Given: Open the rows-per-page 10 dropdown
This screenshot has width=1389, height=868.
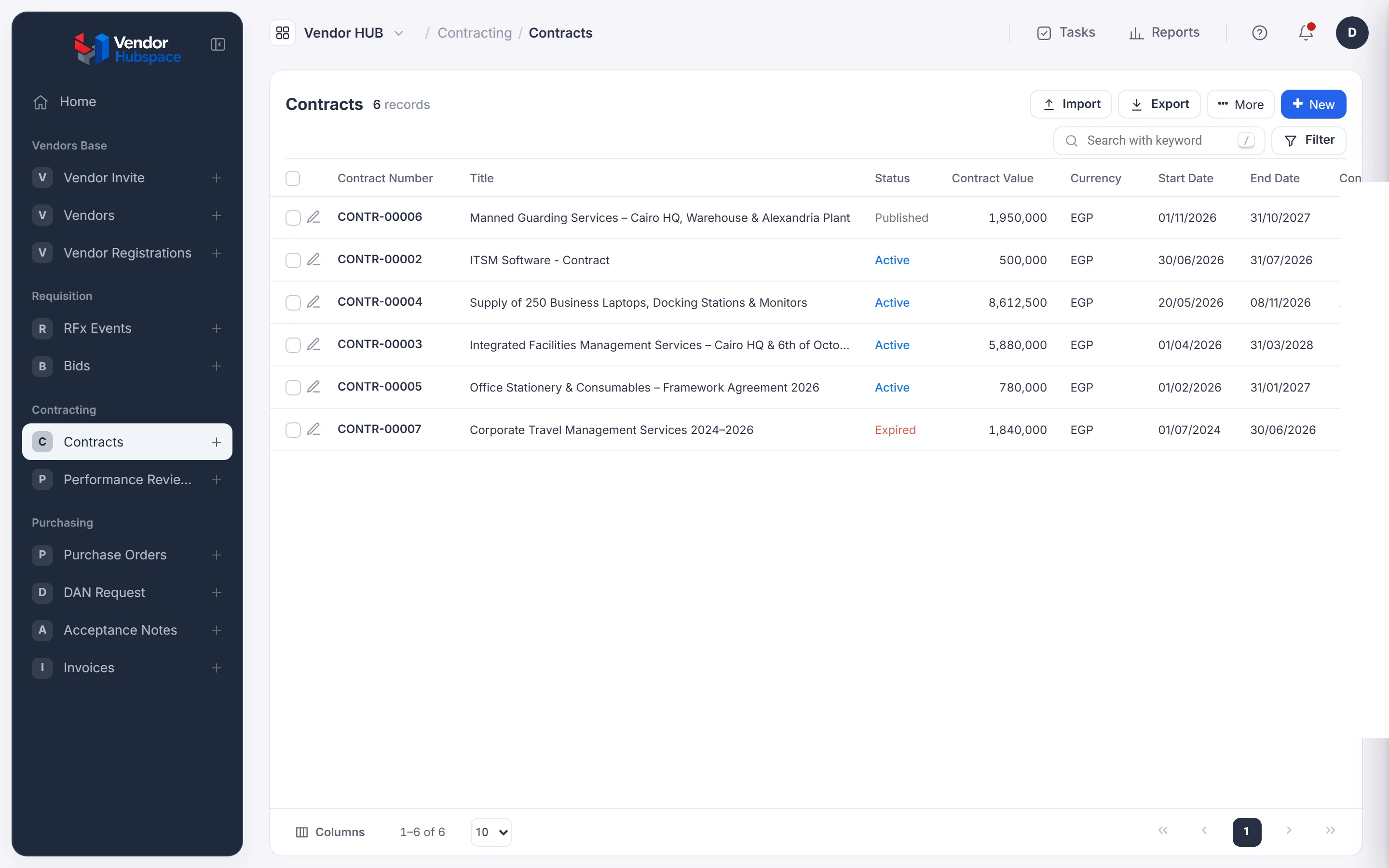Looking at the screenshot, I should (x=491, y=832).
